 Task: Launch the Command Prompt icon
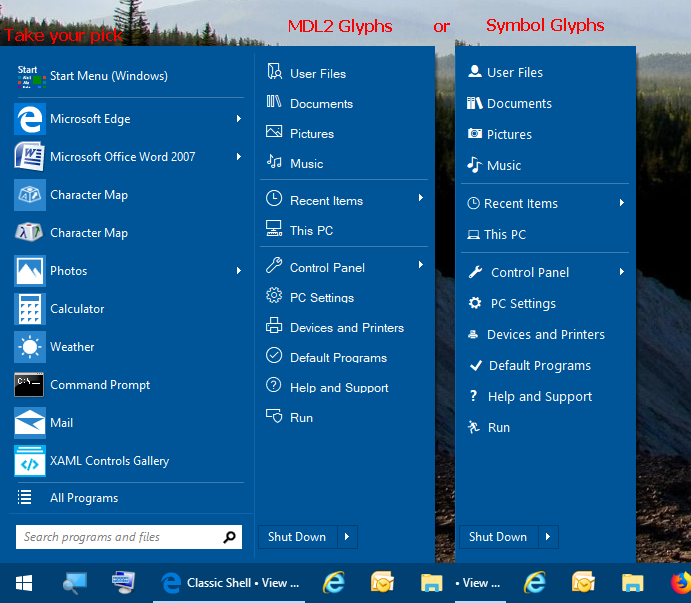click(30, 385)
